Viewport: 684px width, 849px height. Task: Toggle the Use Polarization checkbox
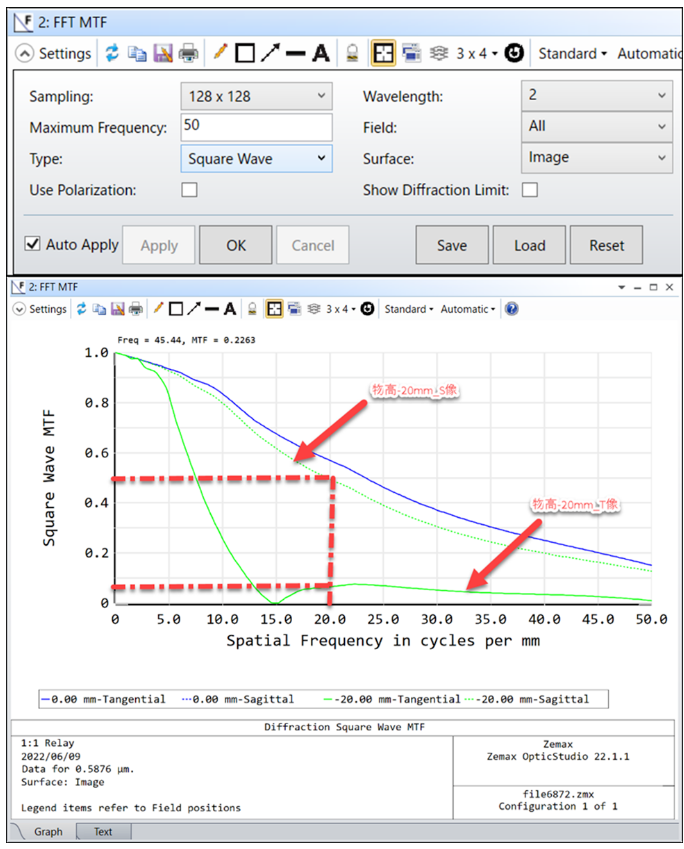point(189,190)
